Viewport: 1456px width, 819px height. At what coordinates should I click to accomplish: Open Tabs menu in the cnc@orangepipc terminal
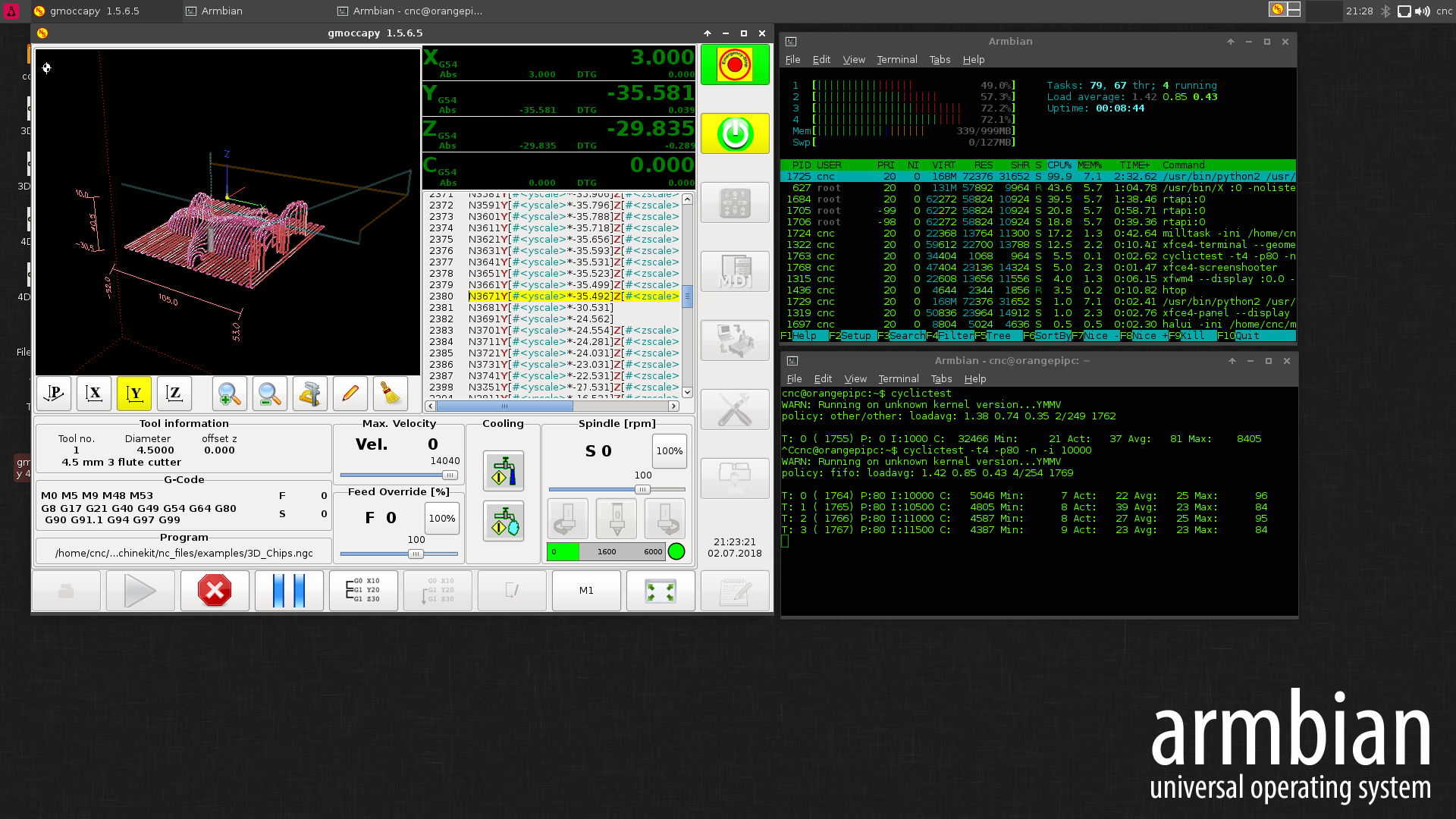[941, 379]
